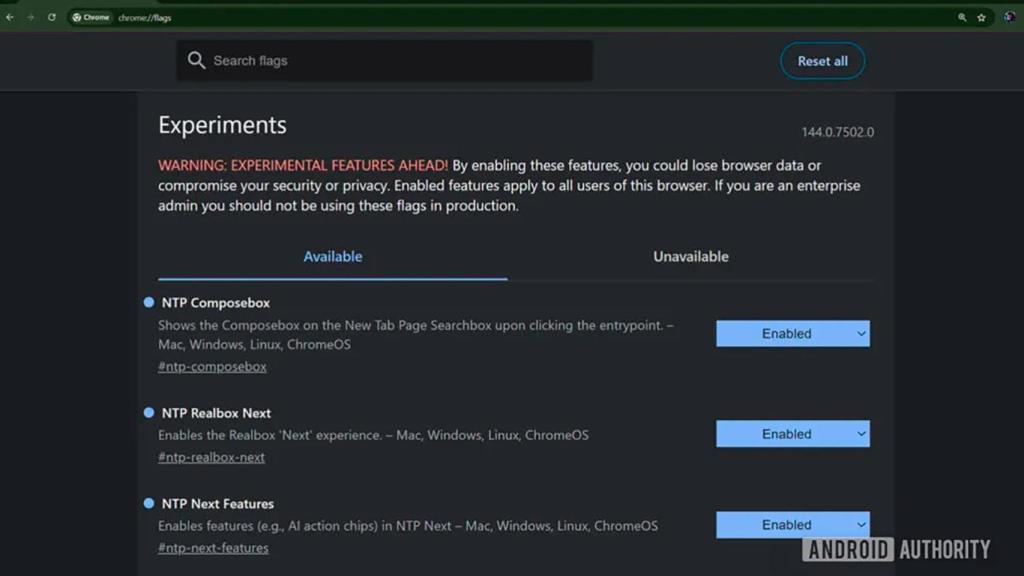Select the Available tab

tap(332, 256)
